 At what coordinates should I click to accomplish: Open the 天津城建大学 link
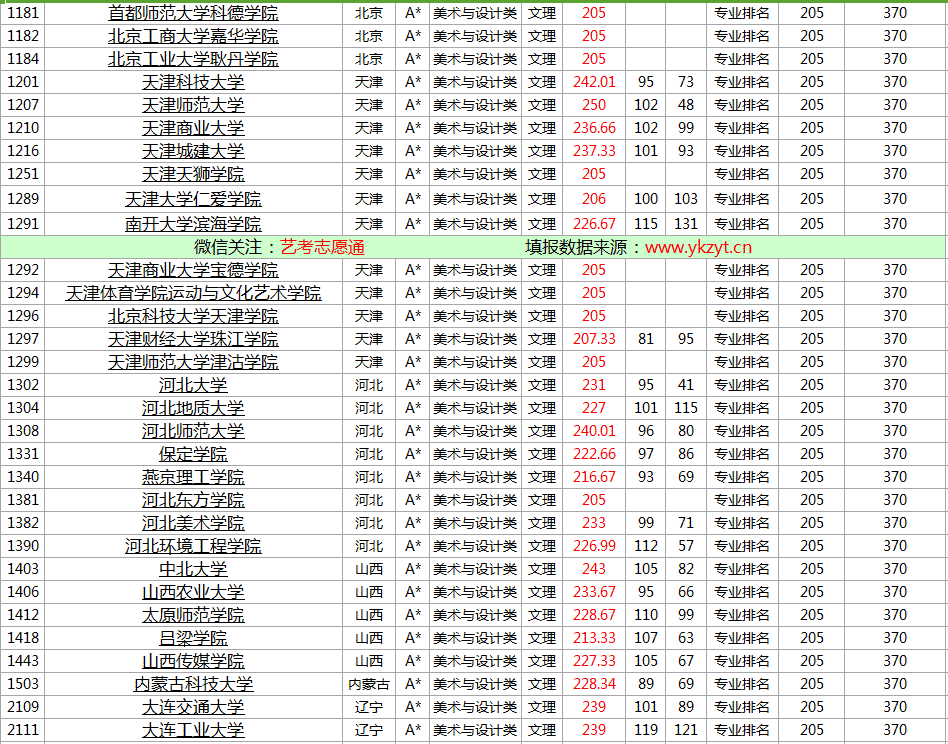(193, 151)
